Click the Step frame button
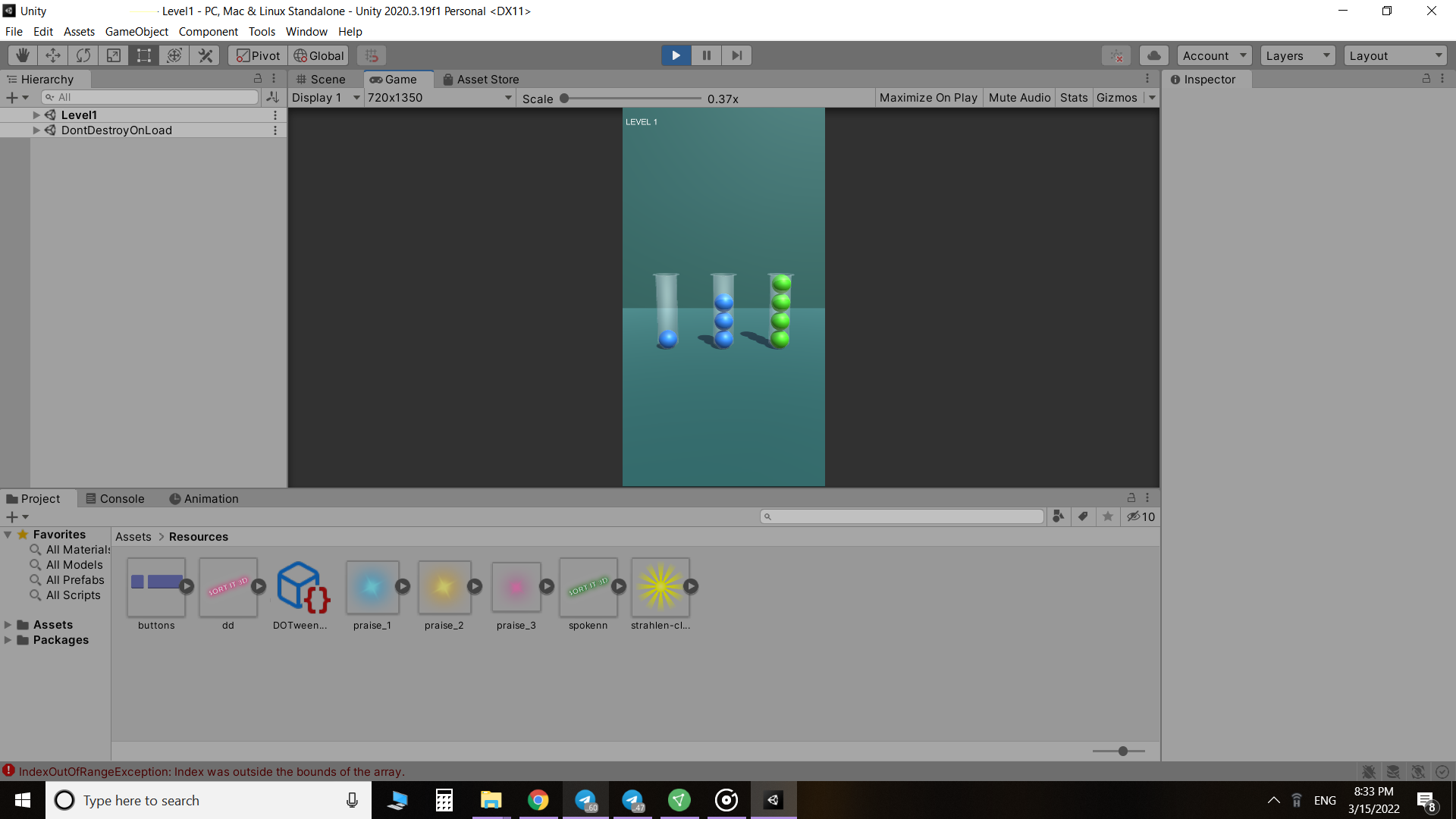The image size is (1456, 819). (x=736, y=55)
